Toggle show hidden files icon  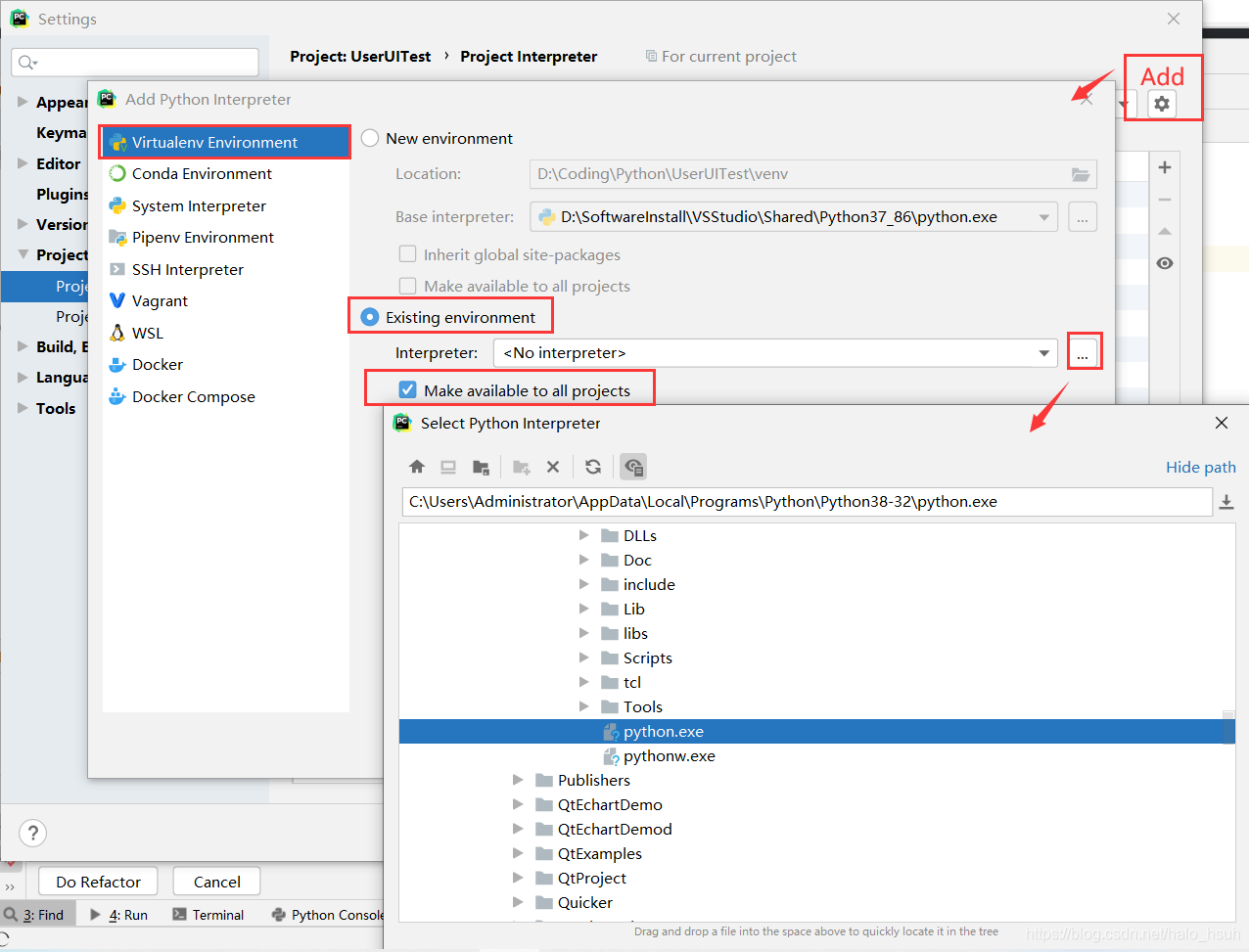point(633,467)
